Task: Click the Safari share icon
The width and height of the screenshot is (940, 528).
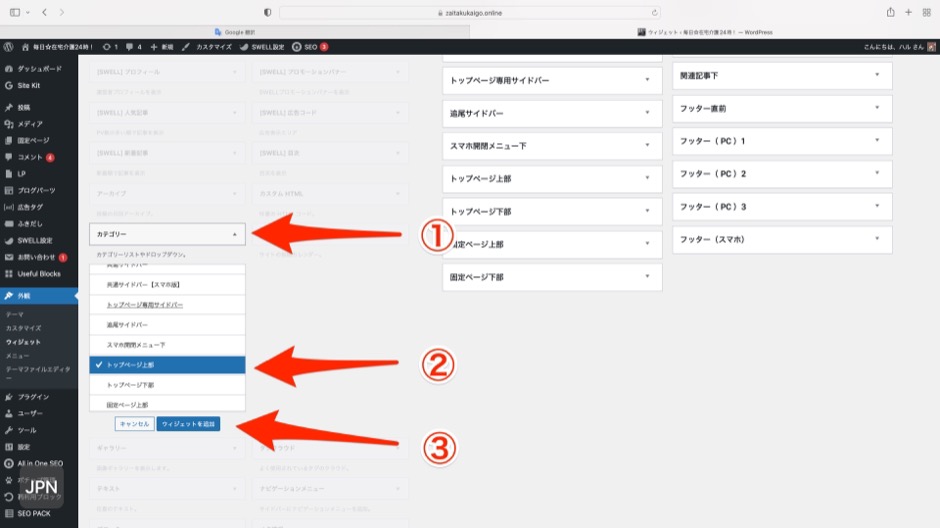Action: (x=890, y=12)
